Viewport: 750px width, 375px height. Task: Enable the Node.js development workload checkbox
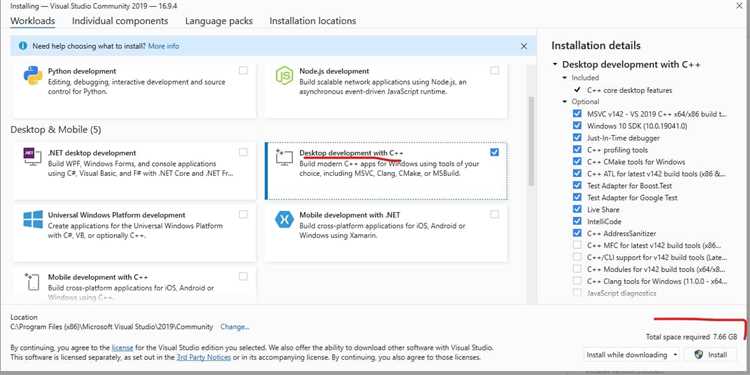[x=495, y=71]
